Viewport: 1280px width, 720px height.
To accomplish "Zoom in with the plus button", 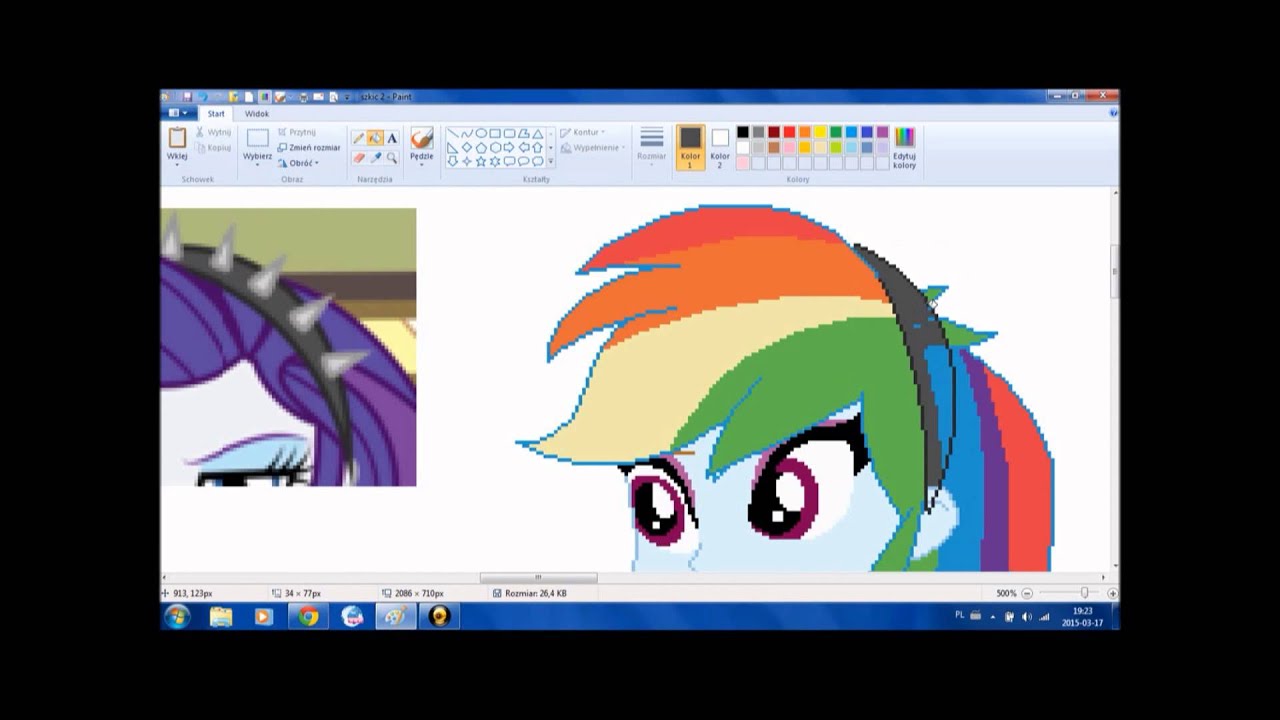I will click(x=1112, y=593).
